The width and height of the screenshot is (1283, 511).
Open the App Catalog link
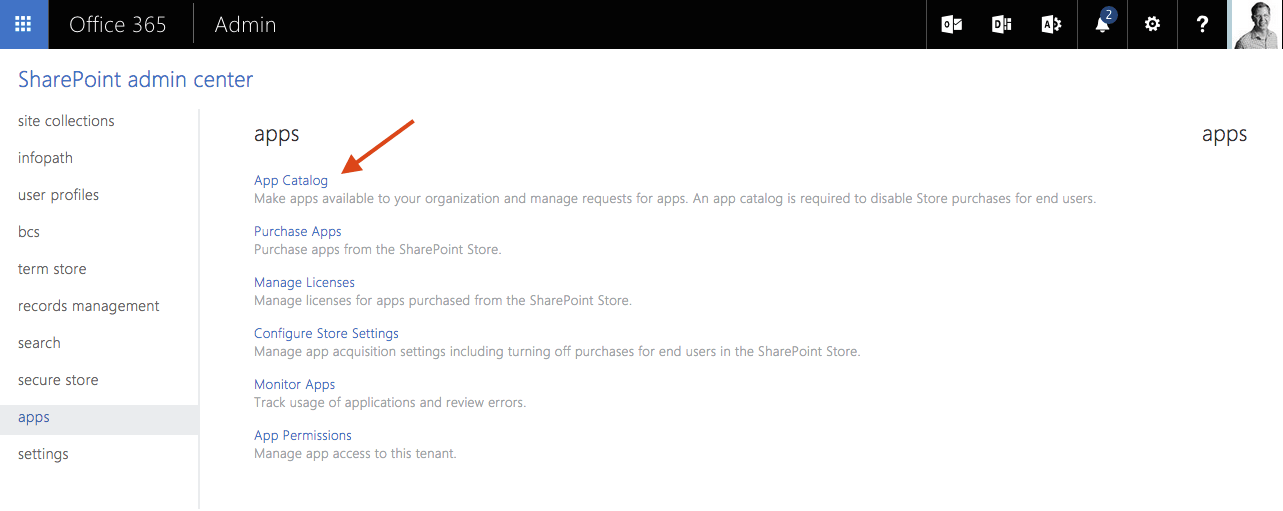[291, 181]
